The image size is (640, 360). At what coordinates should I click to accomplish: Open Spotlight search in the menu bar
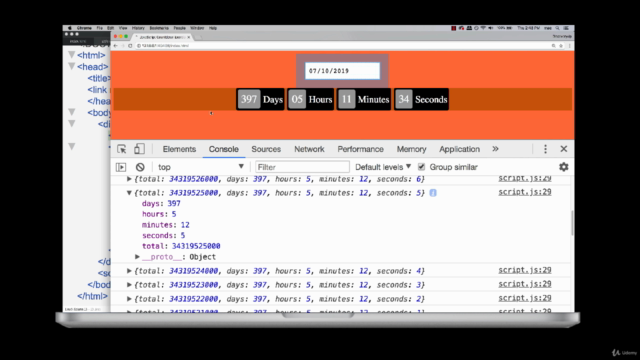558,28
